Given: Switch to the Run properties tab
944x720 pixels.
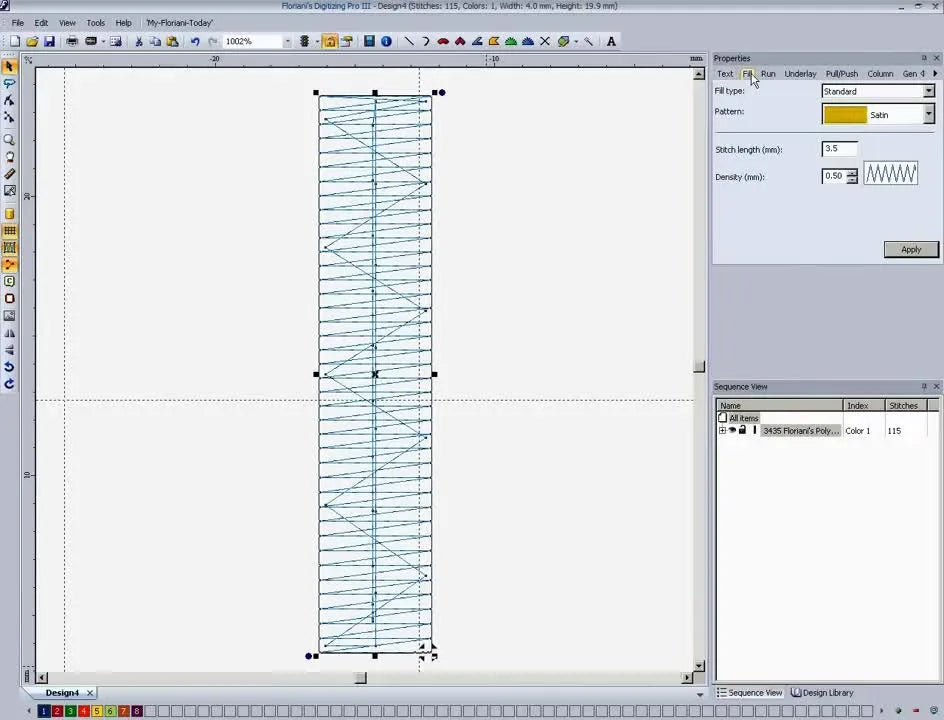Looking at the screenshot, I should [x=768, y=73].
